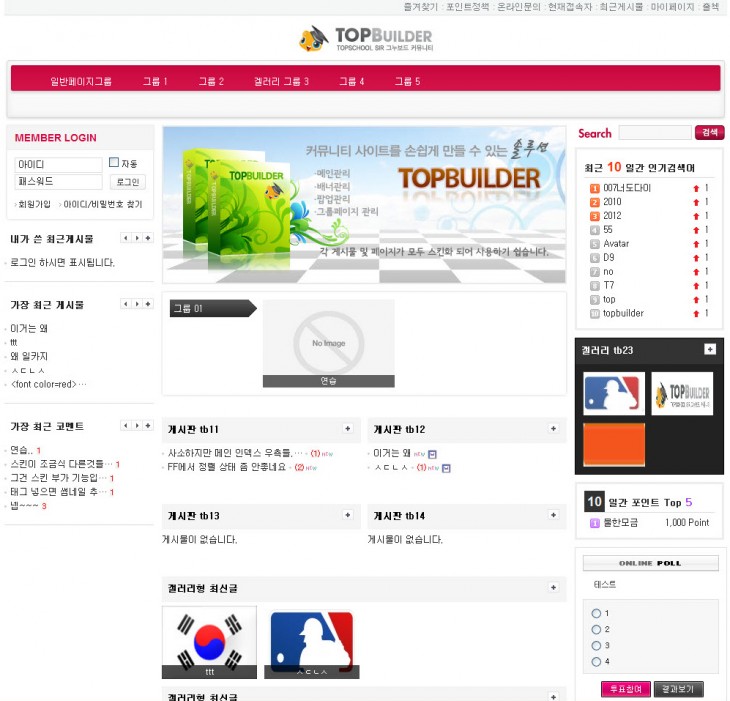Open more for 게시판 tb14 board
730x701 pixels.
pos(553,515)
